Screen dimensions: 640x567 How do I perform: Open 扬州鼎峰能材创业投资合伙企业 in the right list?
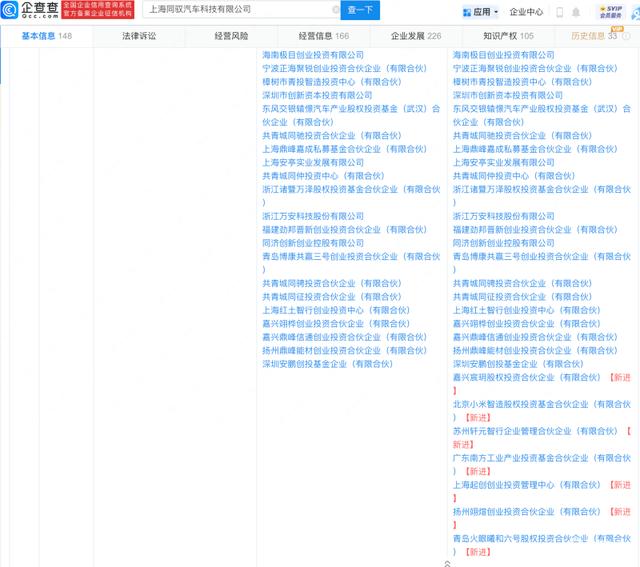tap(535, 351)
